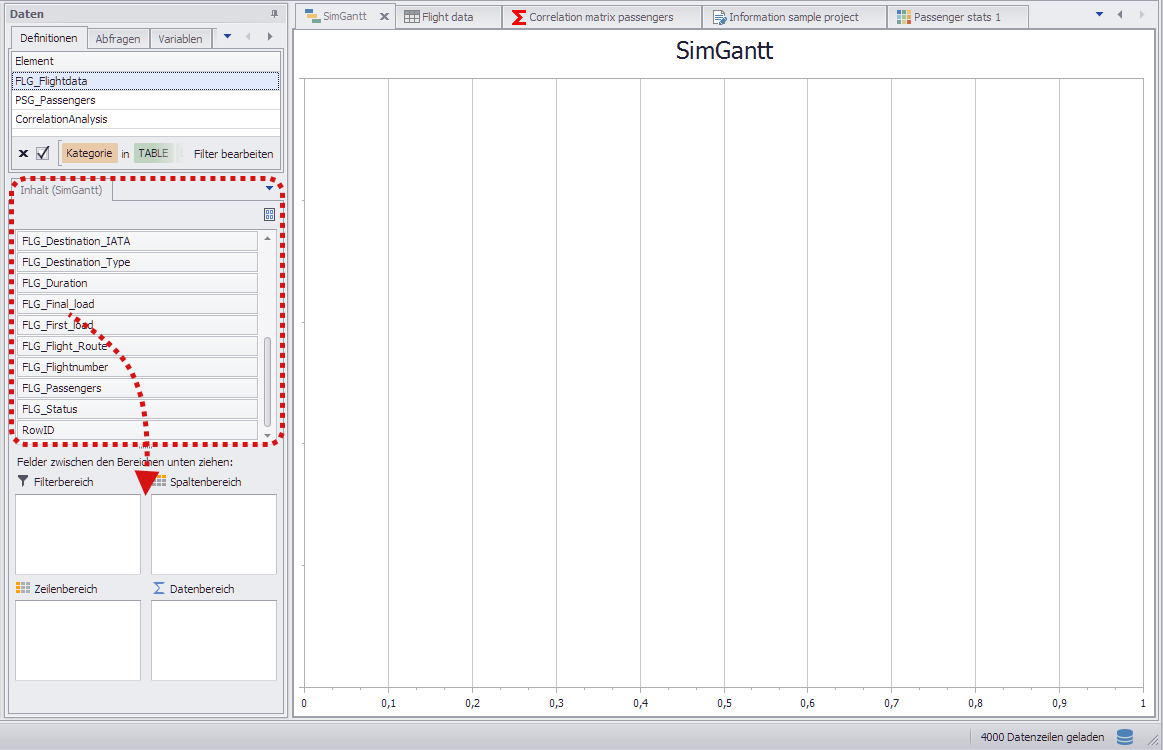This screenshot has width=1163, height=750.
Task: Switch to the Variablen tab
Action: pos(180,38)
